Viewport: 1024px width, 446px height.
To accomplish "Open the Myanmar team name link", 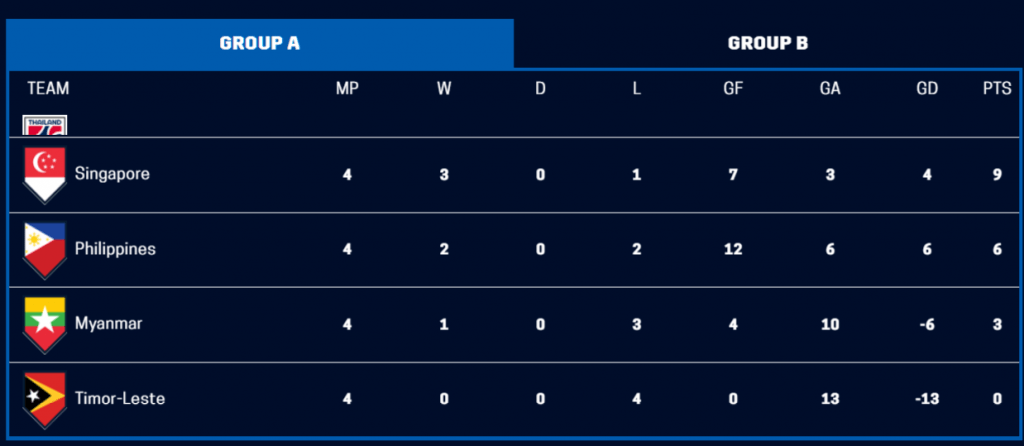I will [108, 324].
